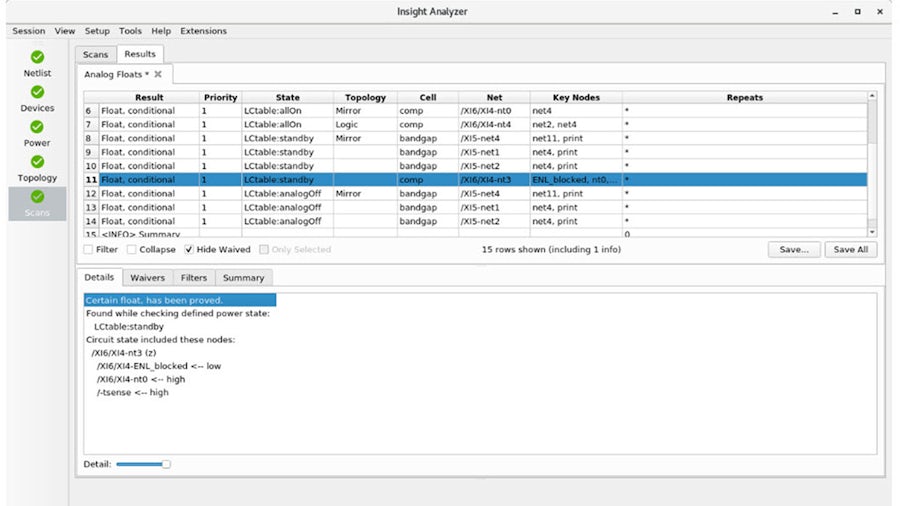This screenshot has width=900, height=506.
Task: Uncheck the Hide Waived checkbox
Action: (x=189, y=249)
